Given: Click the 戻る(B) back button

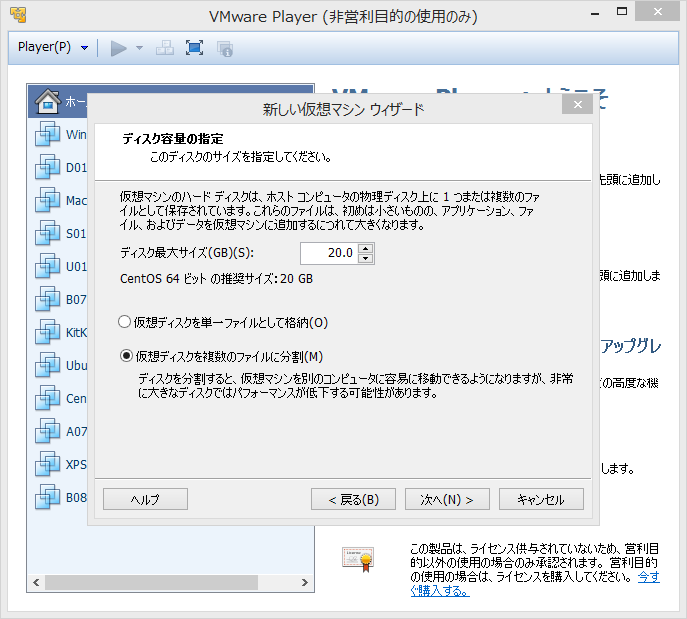Looking at the screenshot, I should [353, 499].
